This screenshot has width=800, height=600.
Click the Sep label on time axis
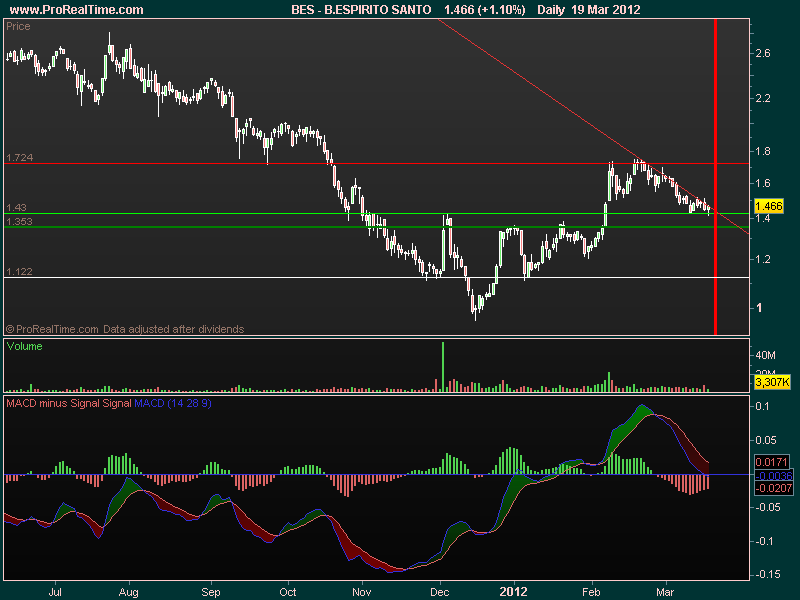pos(211,592)
